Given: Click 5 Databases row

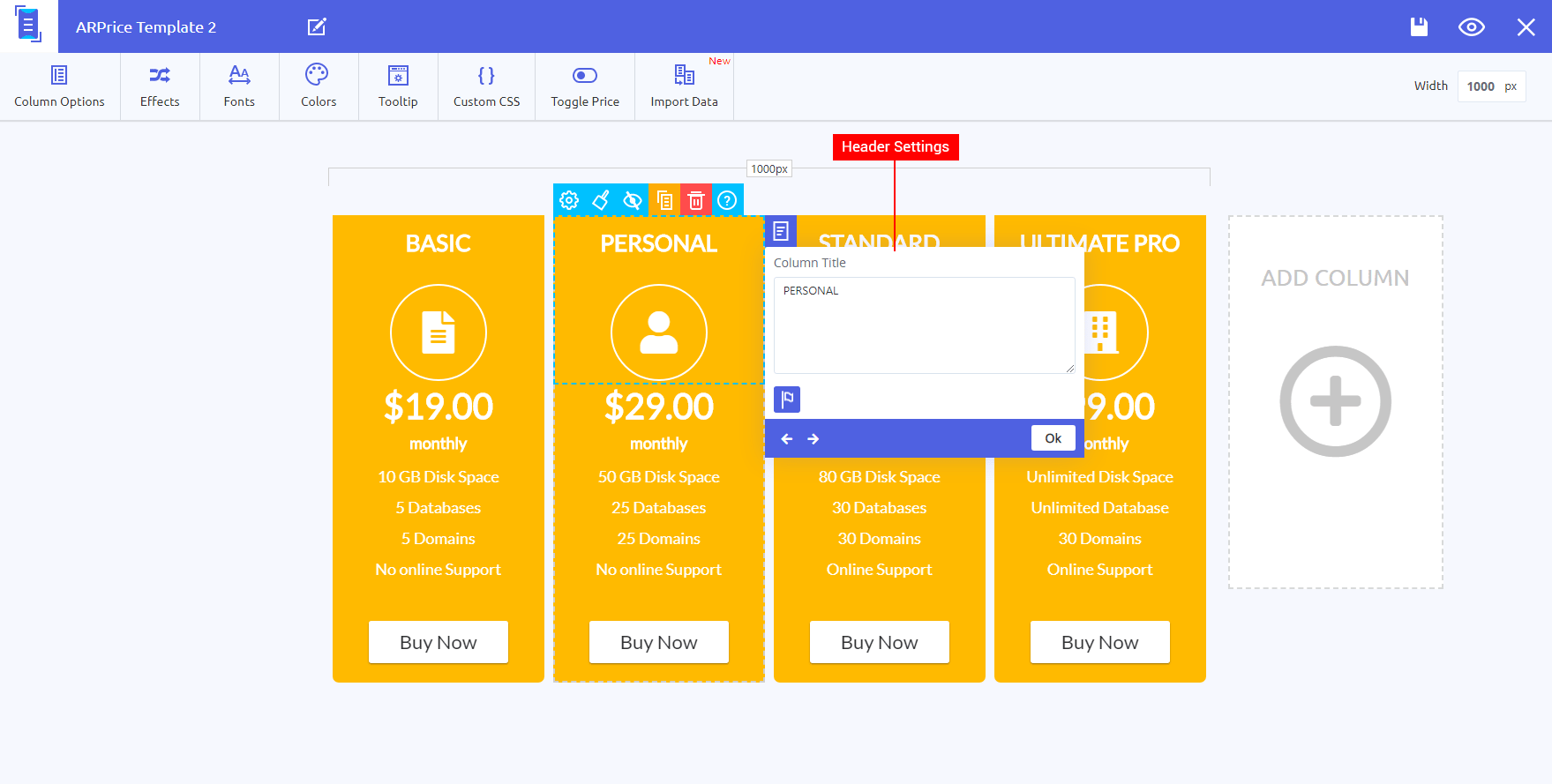Looking at the screenshot, I should (x=439, y=508).
